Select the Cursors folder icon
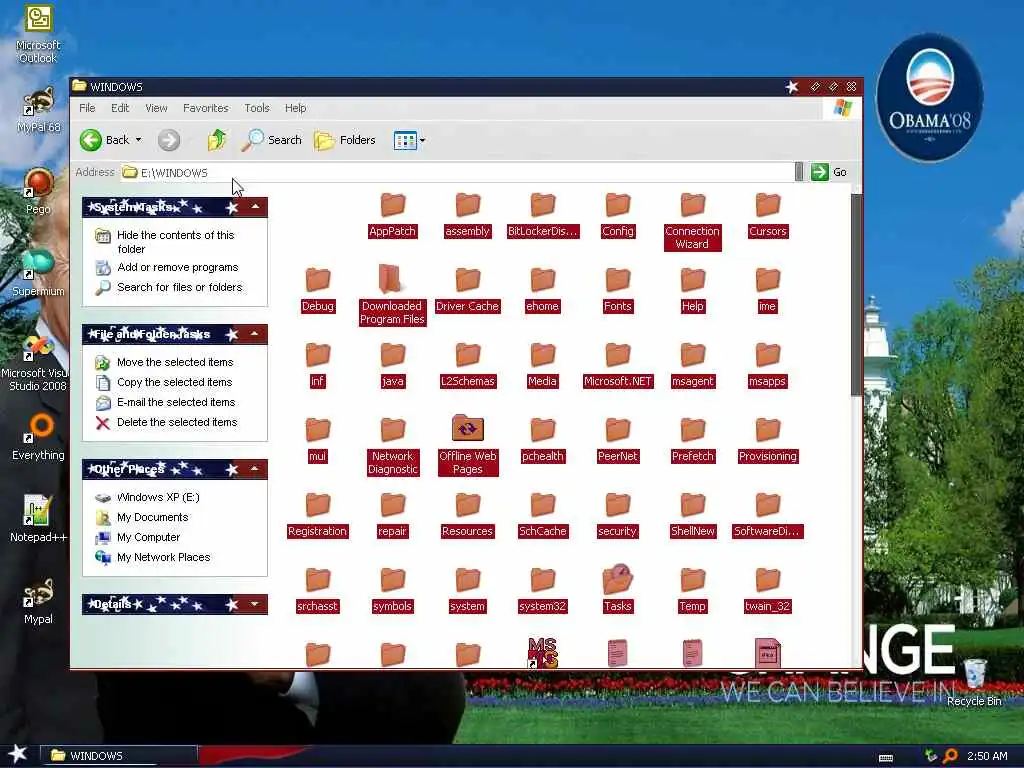The height and width of the screenshot is (768, 1024). (768, 205)
